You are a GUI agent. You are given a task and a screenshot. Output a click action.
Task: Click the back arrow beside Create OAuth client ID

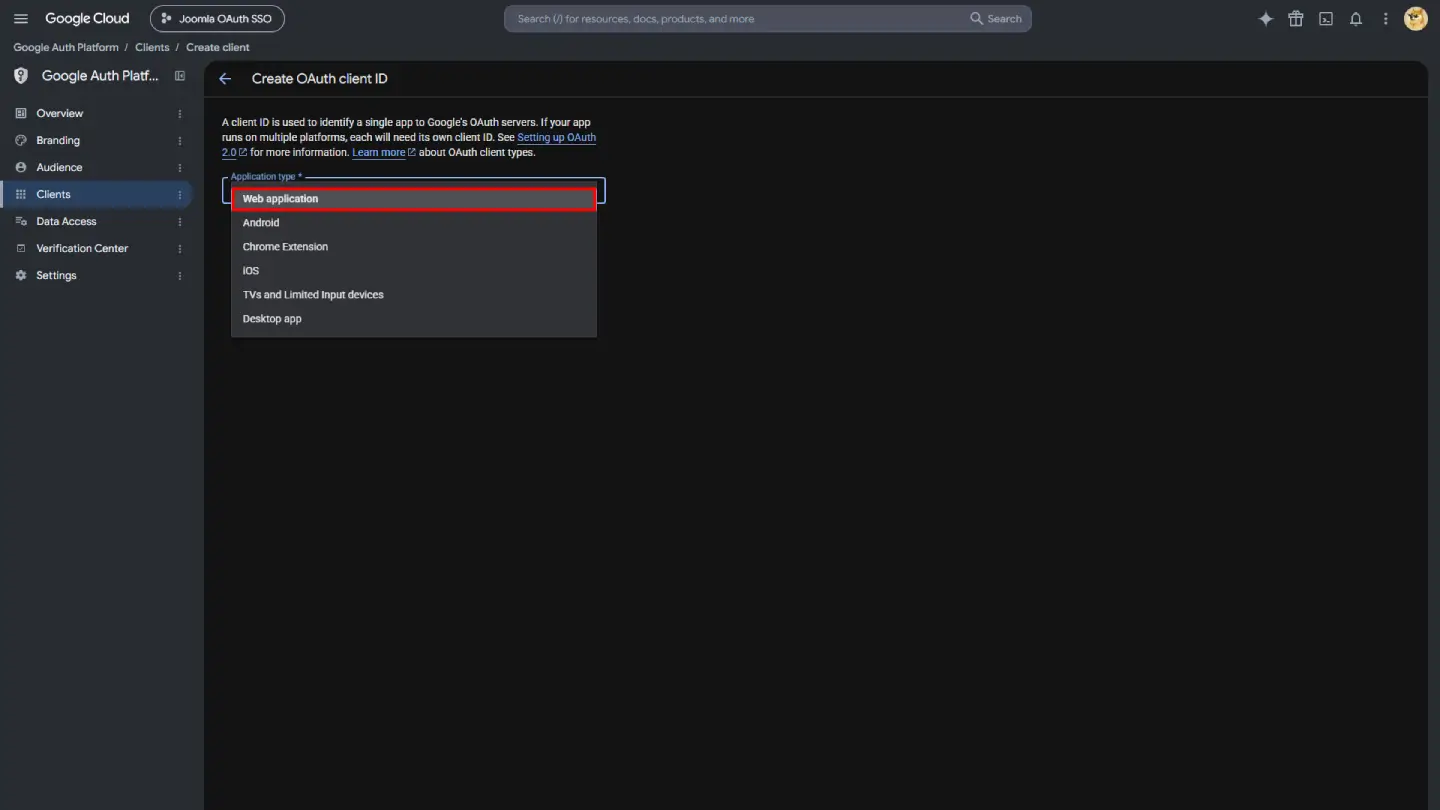225,79
